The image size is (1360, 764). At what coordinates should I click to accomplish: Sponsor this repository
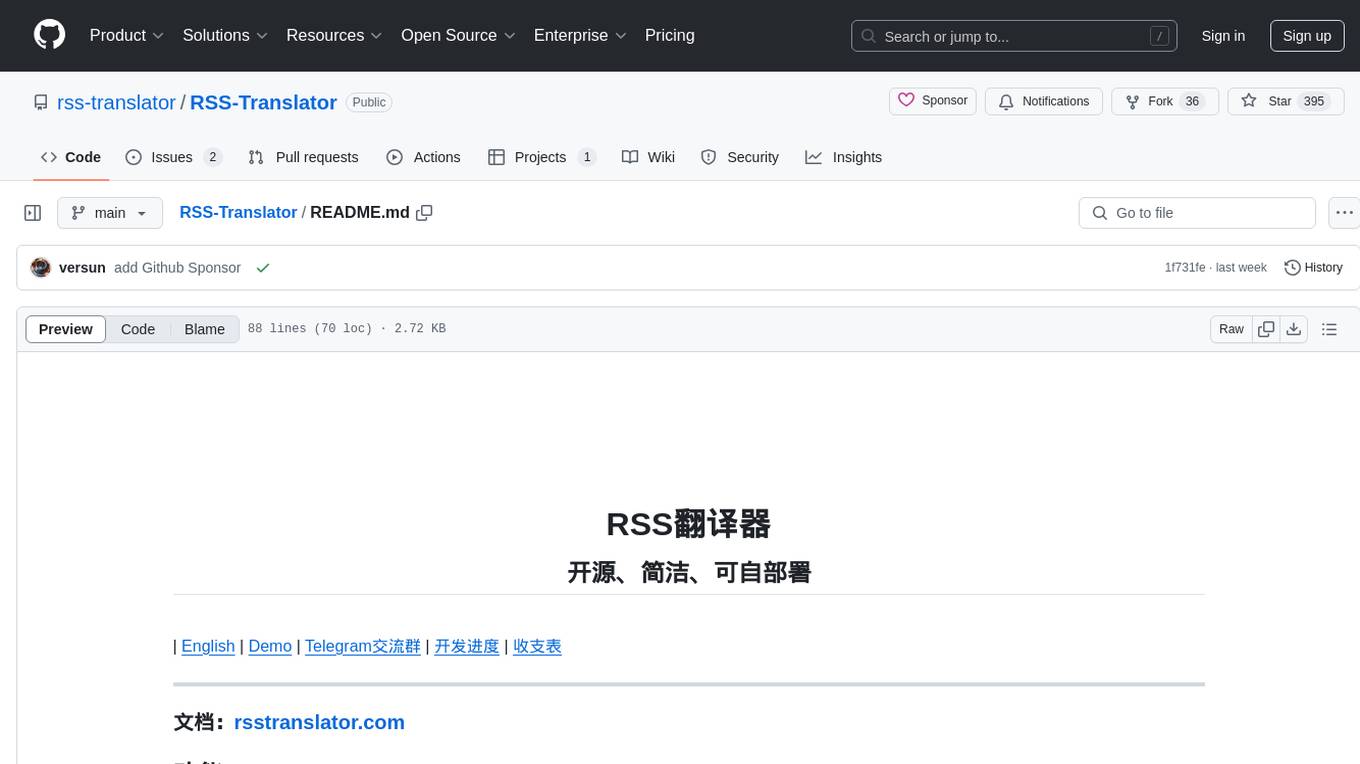click(933, 101)
